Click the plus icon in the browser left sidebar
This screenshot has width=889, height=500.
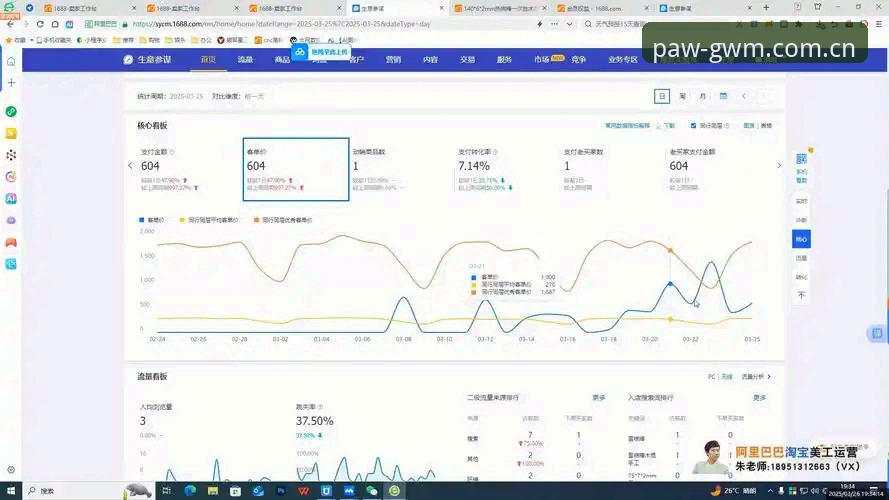coord(11,83)
